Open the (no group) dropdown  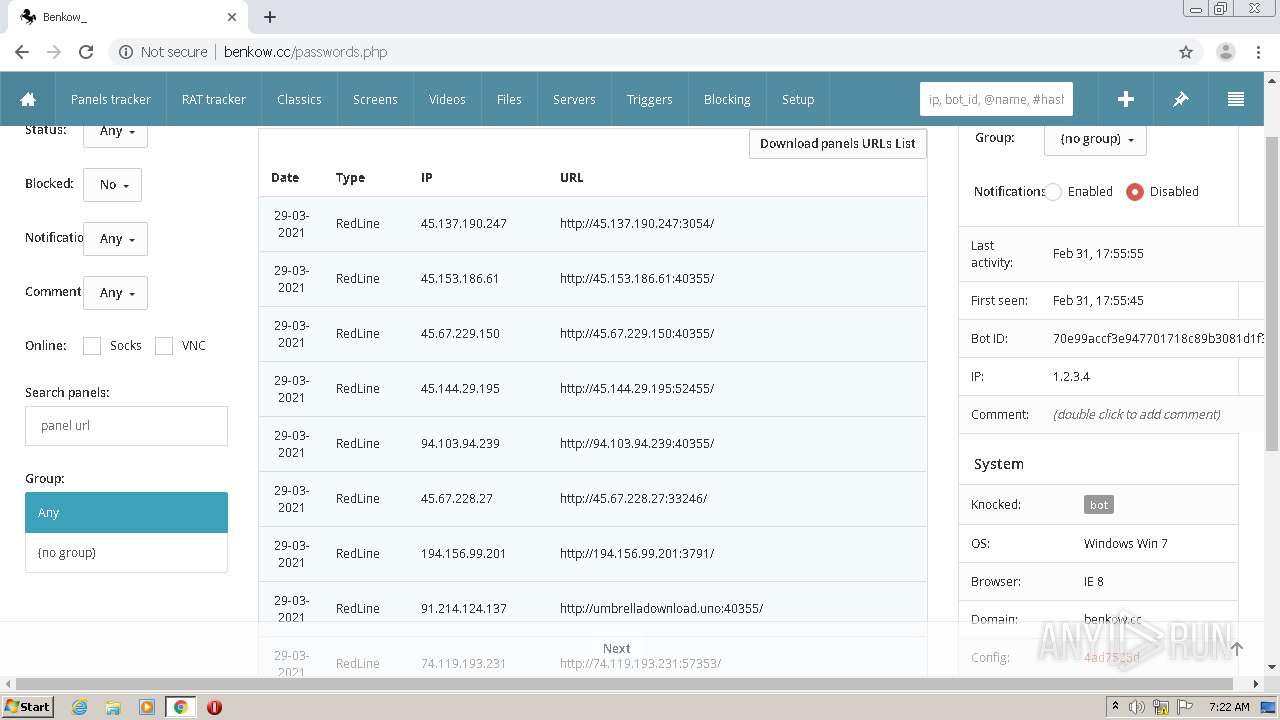(x=1095, y=139)
